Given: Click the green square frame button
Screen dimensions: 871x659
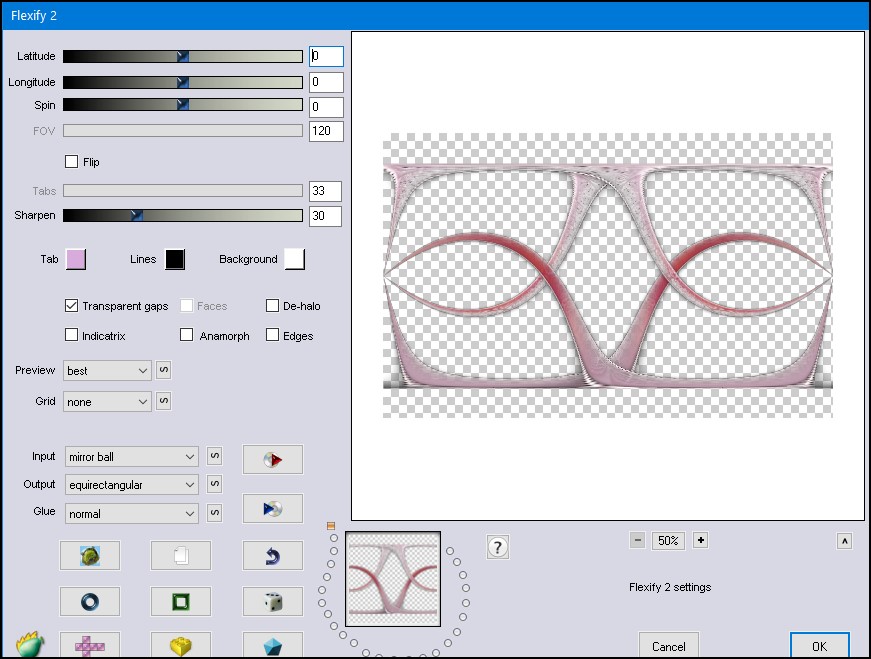Looking at the screenshot, I should 181,601.
